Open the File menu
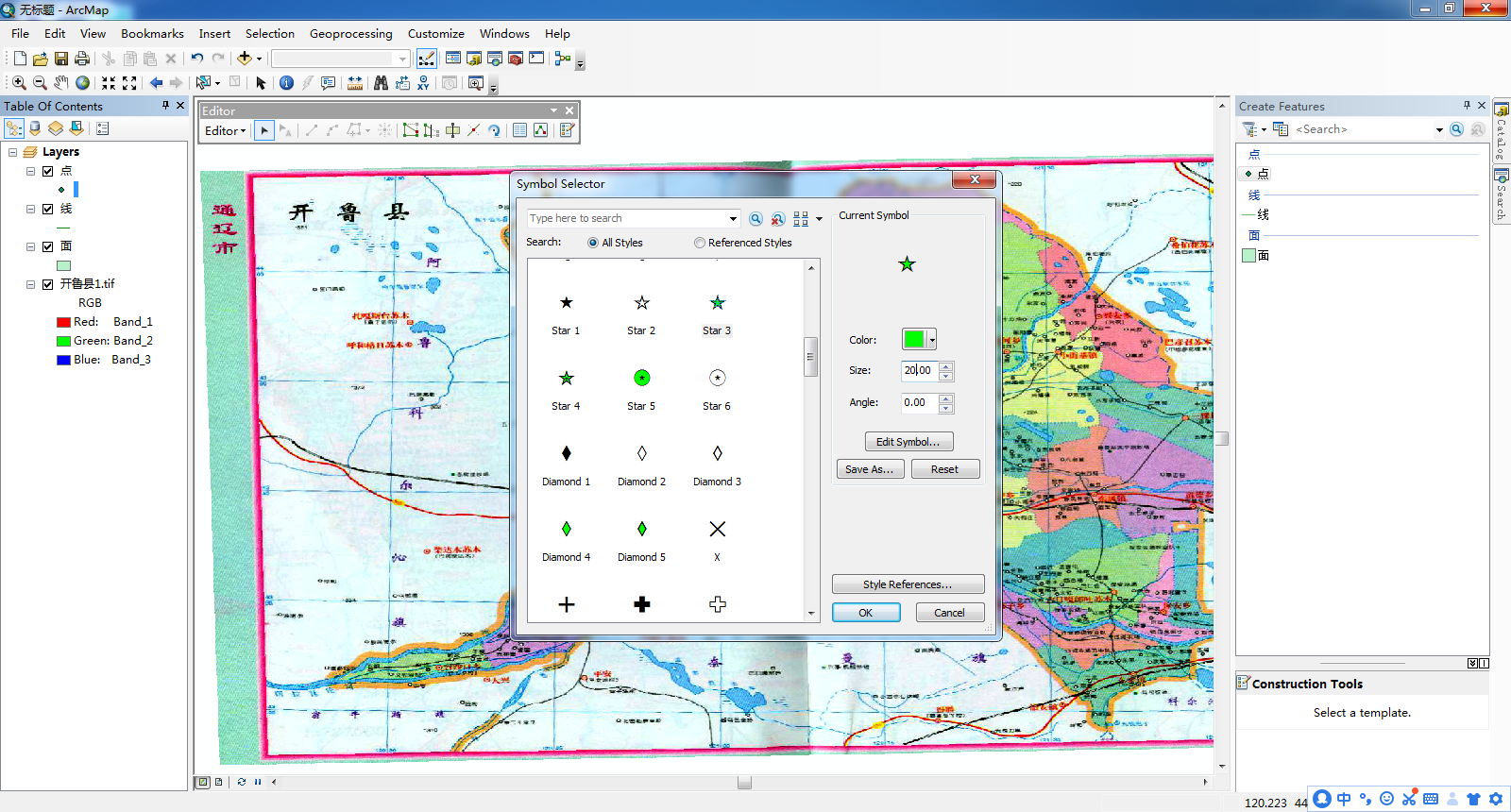Image resolution: width=1511 pixels, height=812 pixels. click(x=20, y=33)
